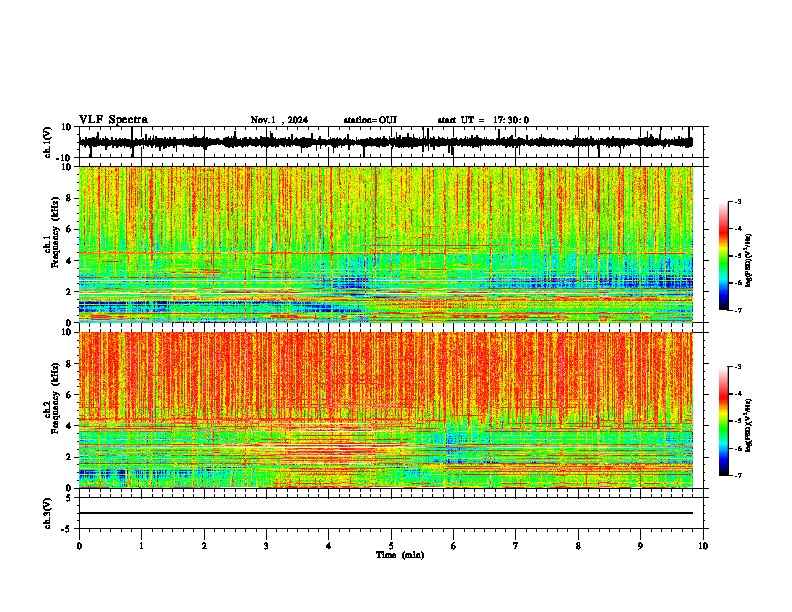Click time axis tick label "5"

(x=391, y=546)
